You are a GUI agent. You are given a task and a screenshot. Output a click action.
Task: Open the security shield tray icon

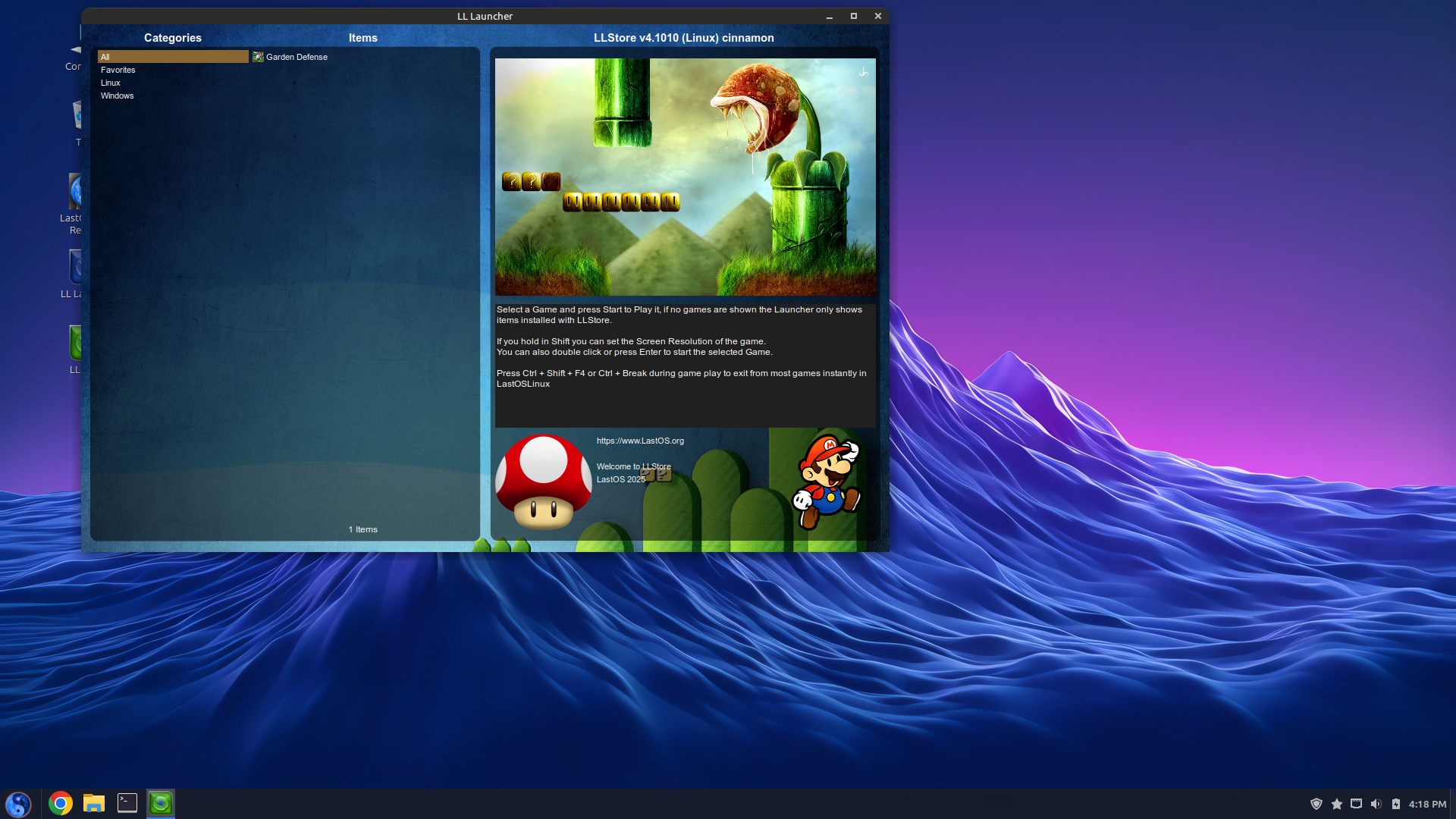(1316, 804)
